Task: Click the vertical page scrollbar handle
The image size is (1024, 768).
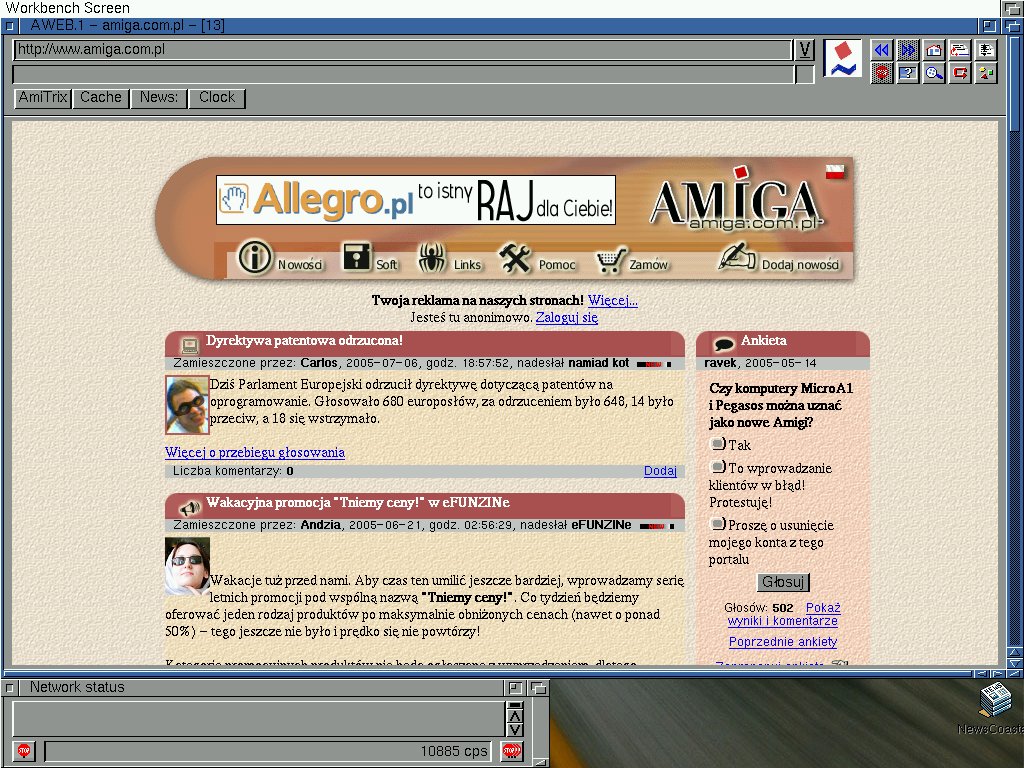Action: point(1014,82)
